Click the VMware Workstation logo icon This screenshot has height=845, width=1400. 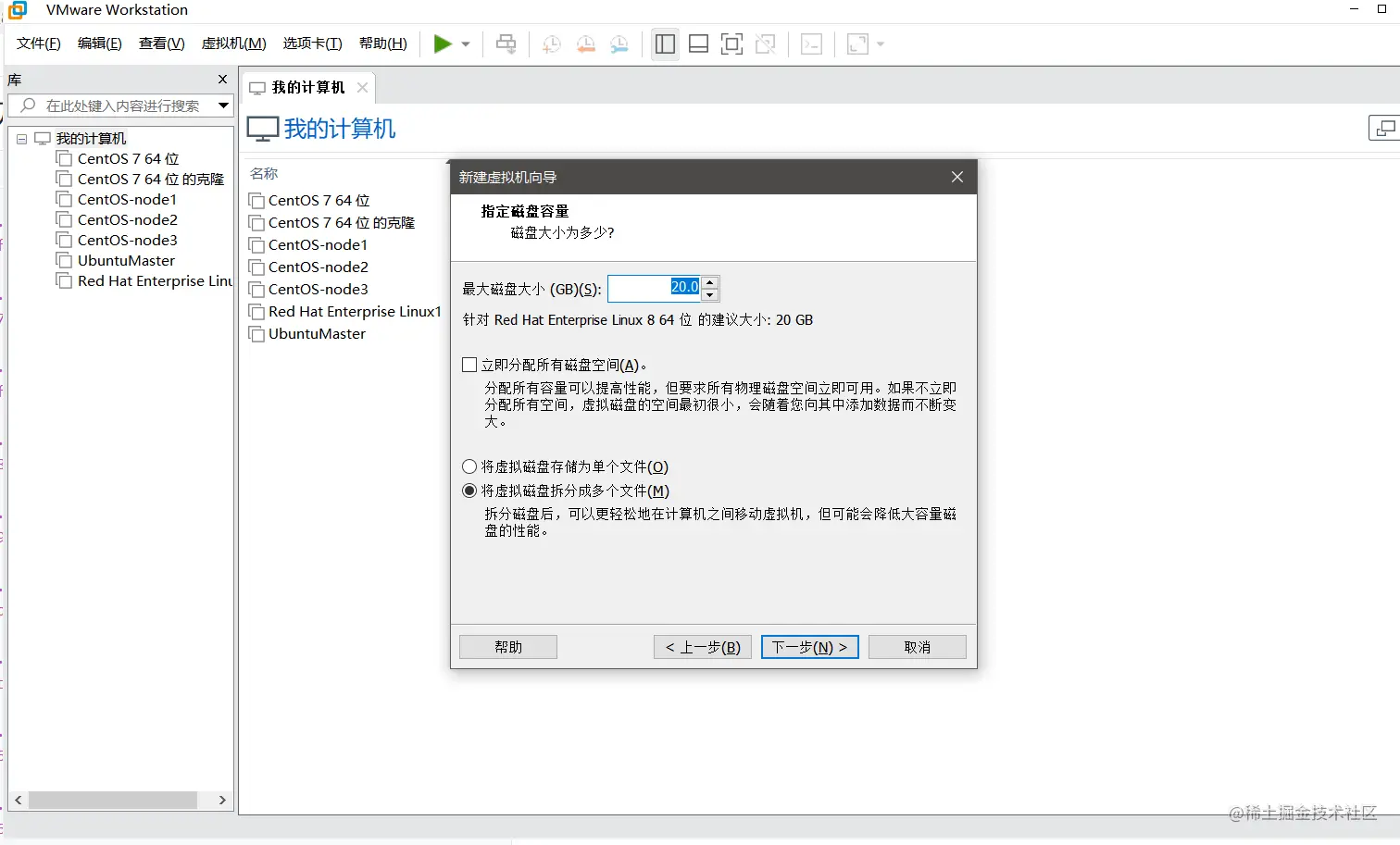[18, 10]
